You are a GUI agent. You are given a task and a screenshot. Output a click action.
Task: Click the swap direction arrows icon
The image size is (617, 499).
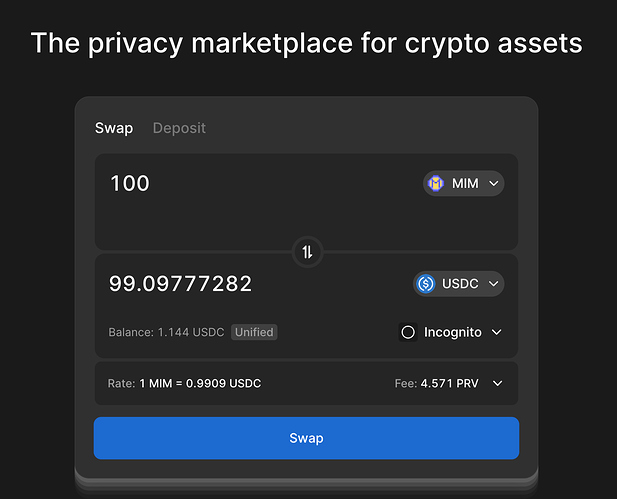click(x=307, y=252)
